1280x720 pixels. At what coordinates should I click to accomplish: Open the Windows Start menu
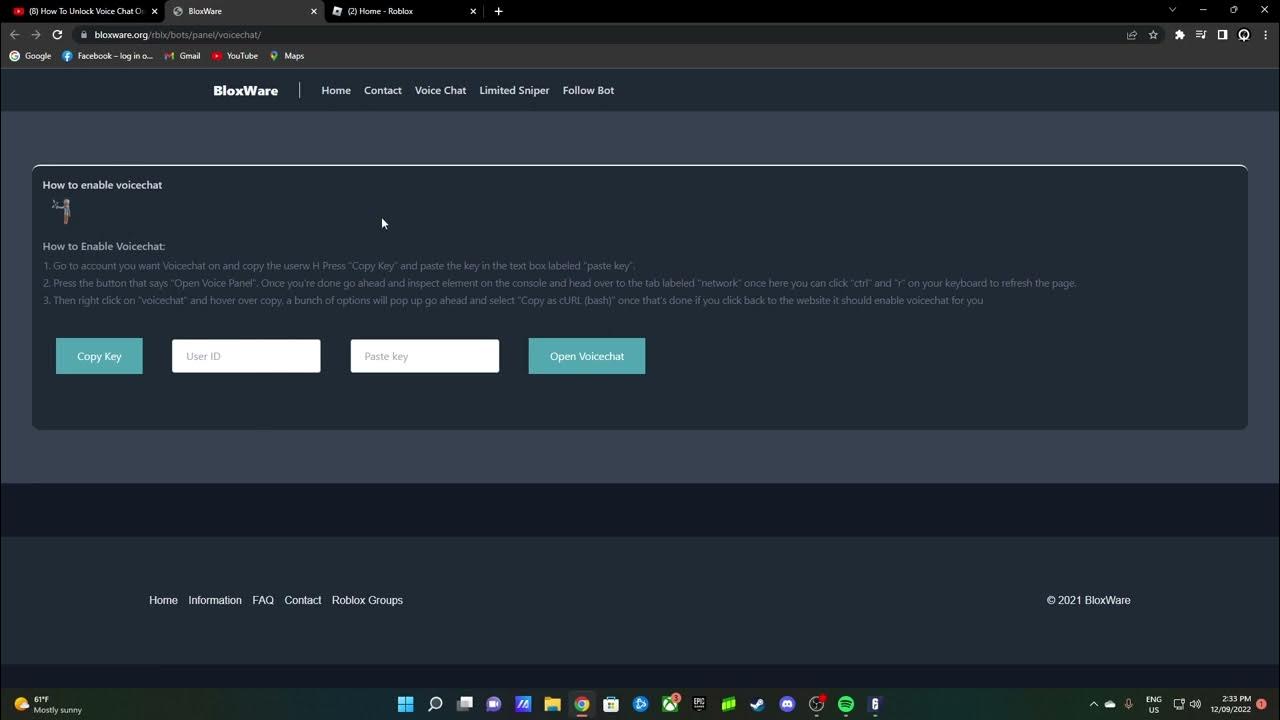coord(405,704)
